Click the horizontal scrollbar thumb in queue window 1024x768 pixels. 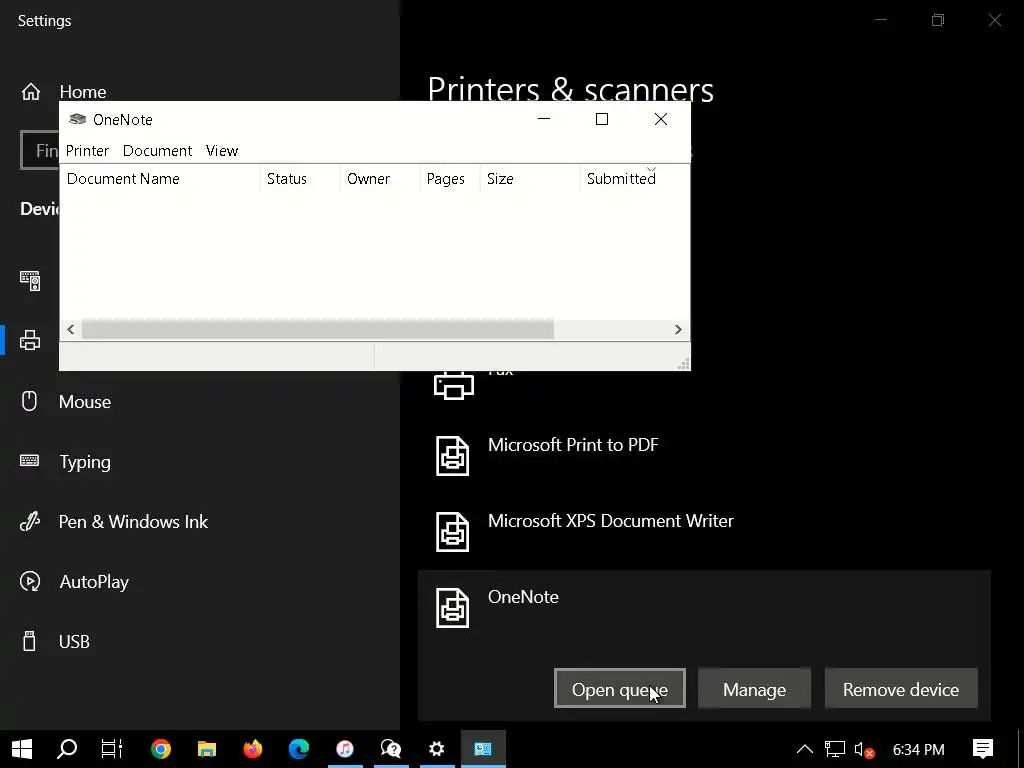click(318, 330)
